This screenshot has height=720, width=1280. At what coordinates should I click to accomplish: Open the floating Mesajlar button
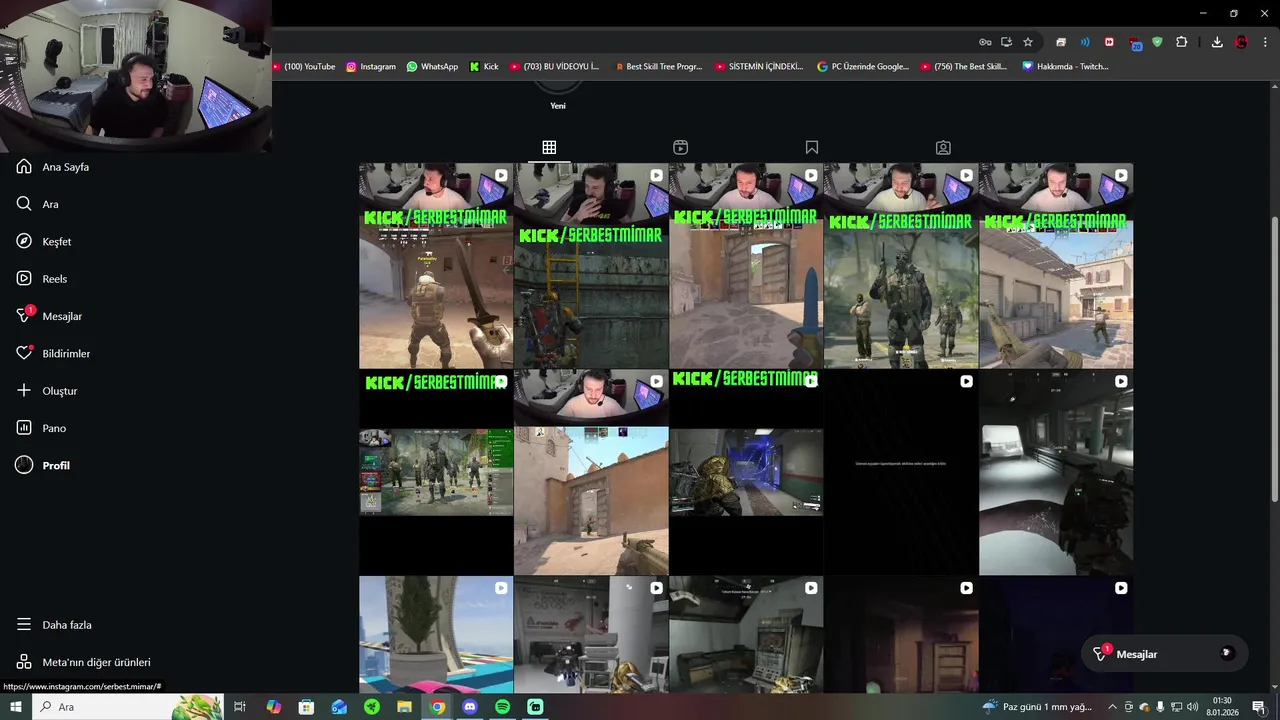click(1164, 654)
